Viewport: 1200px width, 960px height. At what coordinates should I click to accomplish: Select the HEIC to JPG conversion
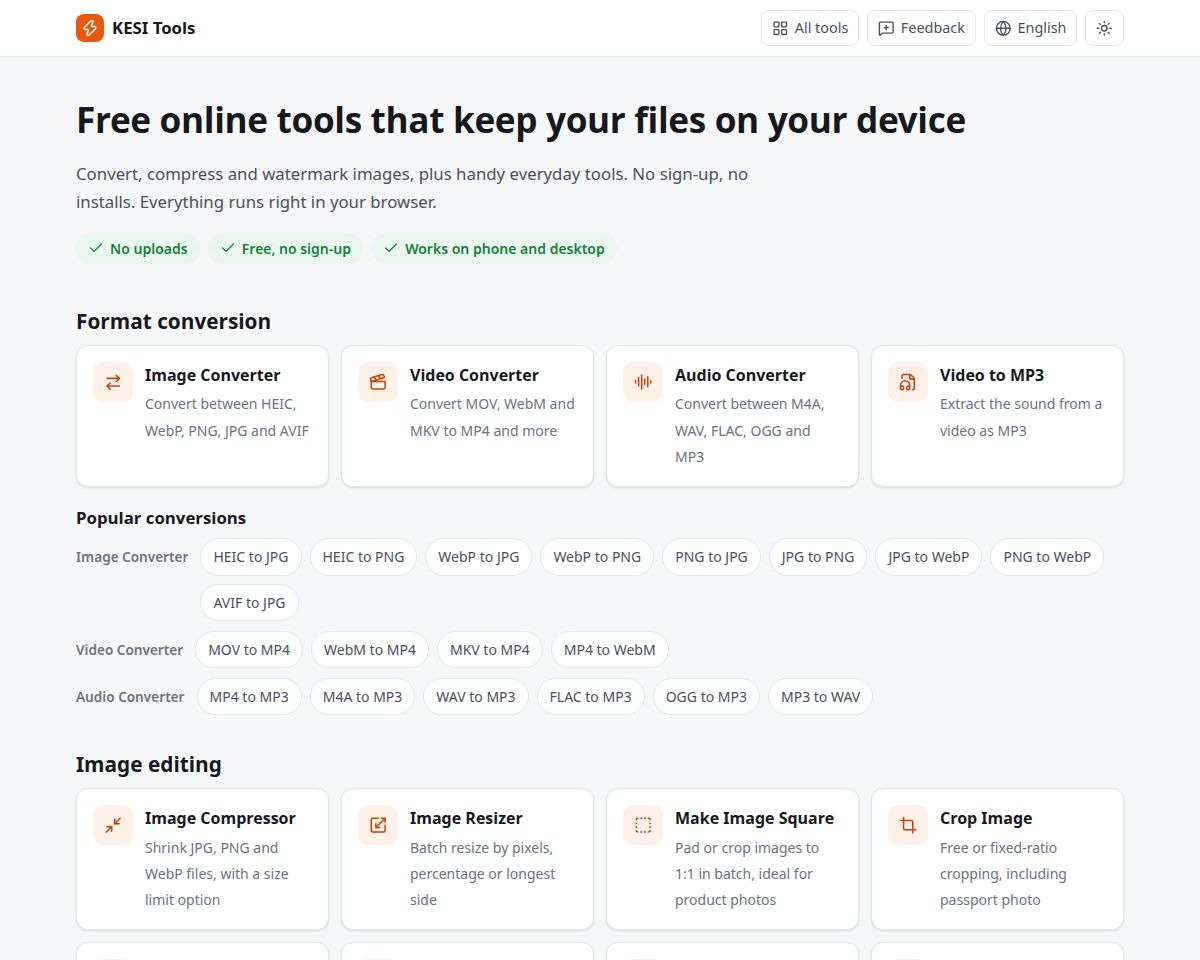pyautogui.click(x=251, y=557)
